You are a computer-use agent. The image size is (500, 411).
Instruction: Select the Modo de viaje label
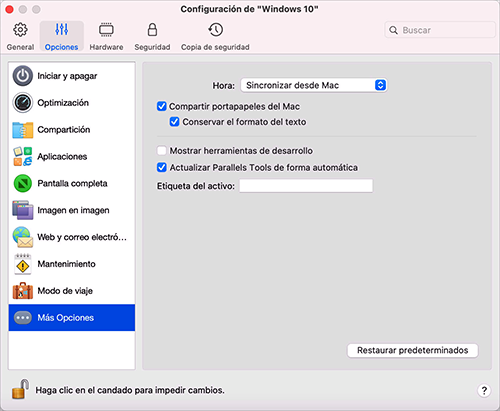tap(65, 291)
